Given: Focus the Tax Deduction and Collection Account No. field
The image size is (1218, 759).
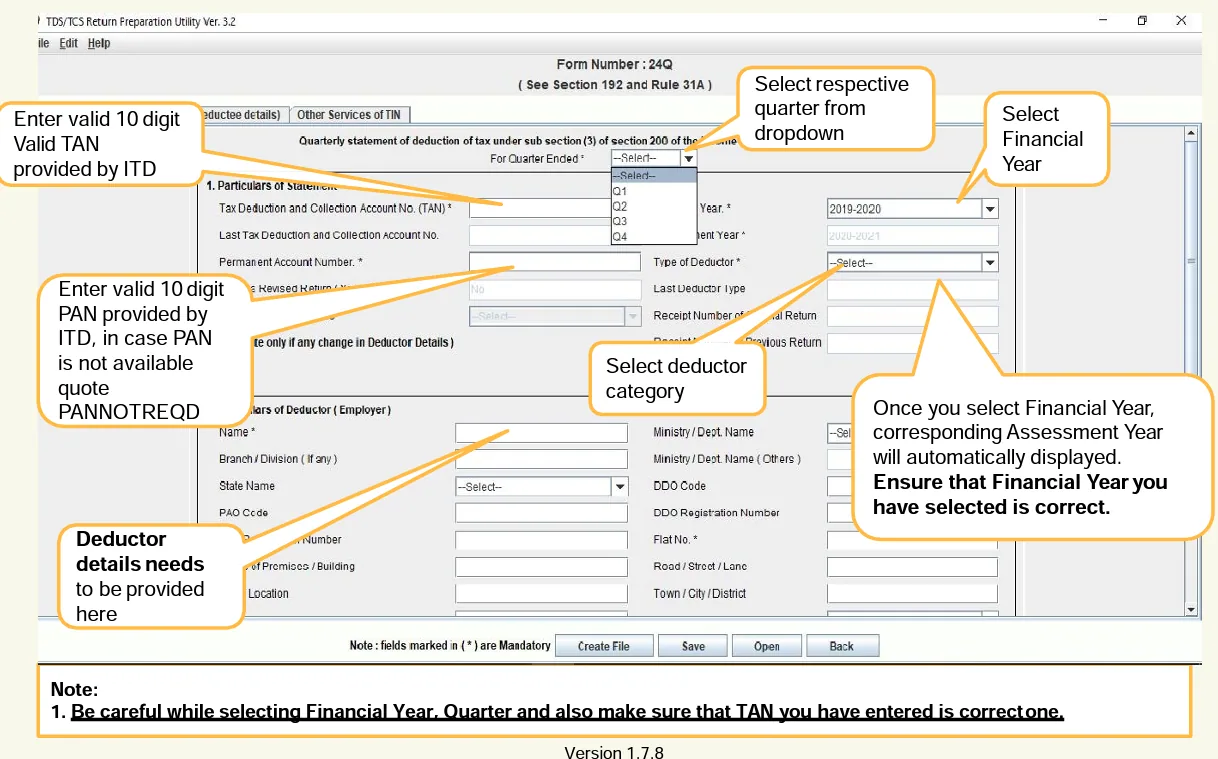Looking at the screenshot, I should [540, 208].
